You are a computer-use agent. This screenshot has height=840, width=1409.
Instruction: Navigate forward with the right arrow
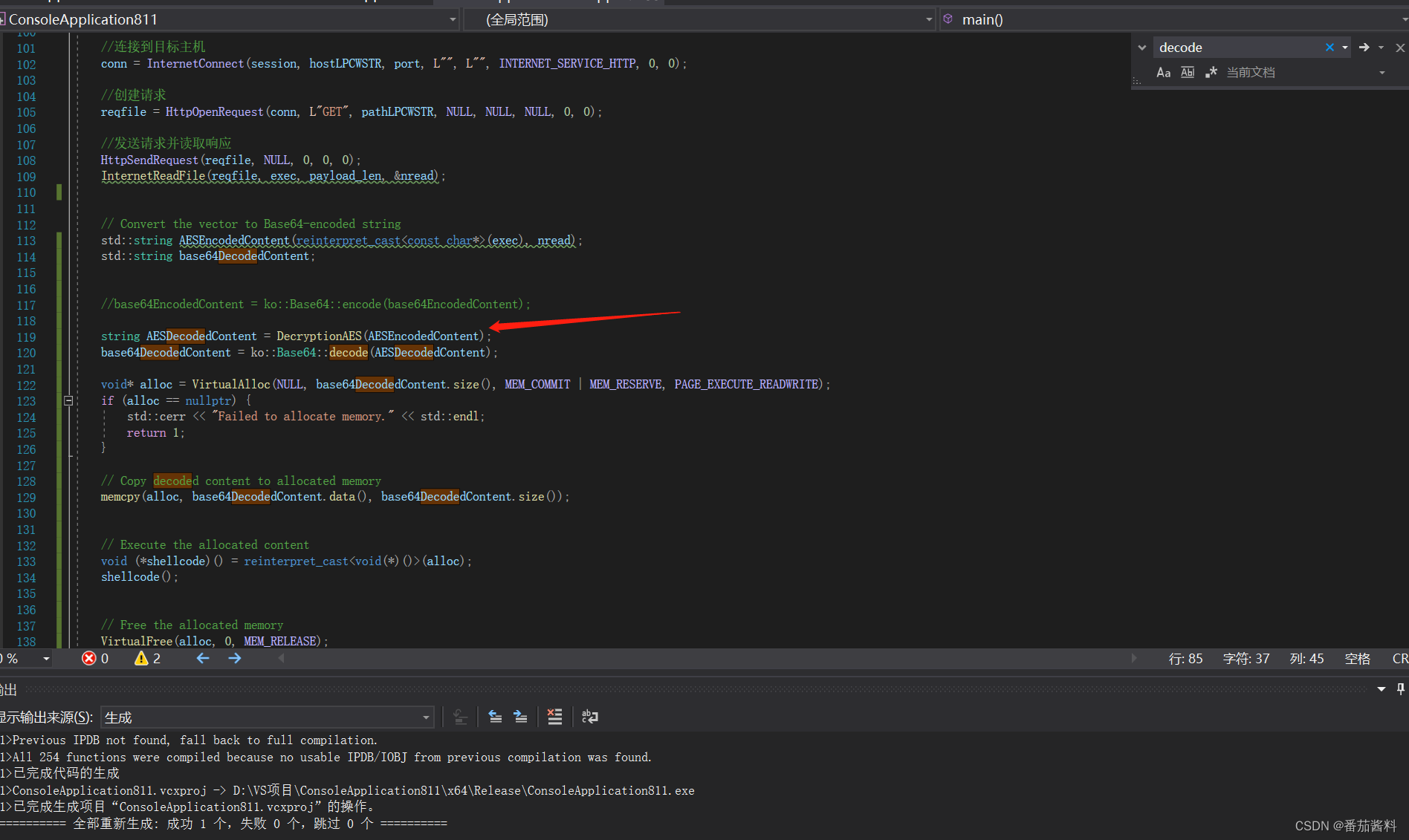point(235,659)
